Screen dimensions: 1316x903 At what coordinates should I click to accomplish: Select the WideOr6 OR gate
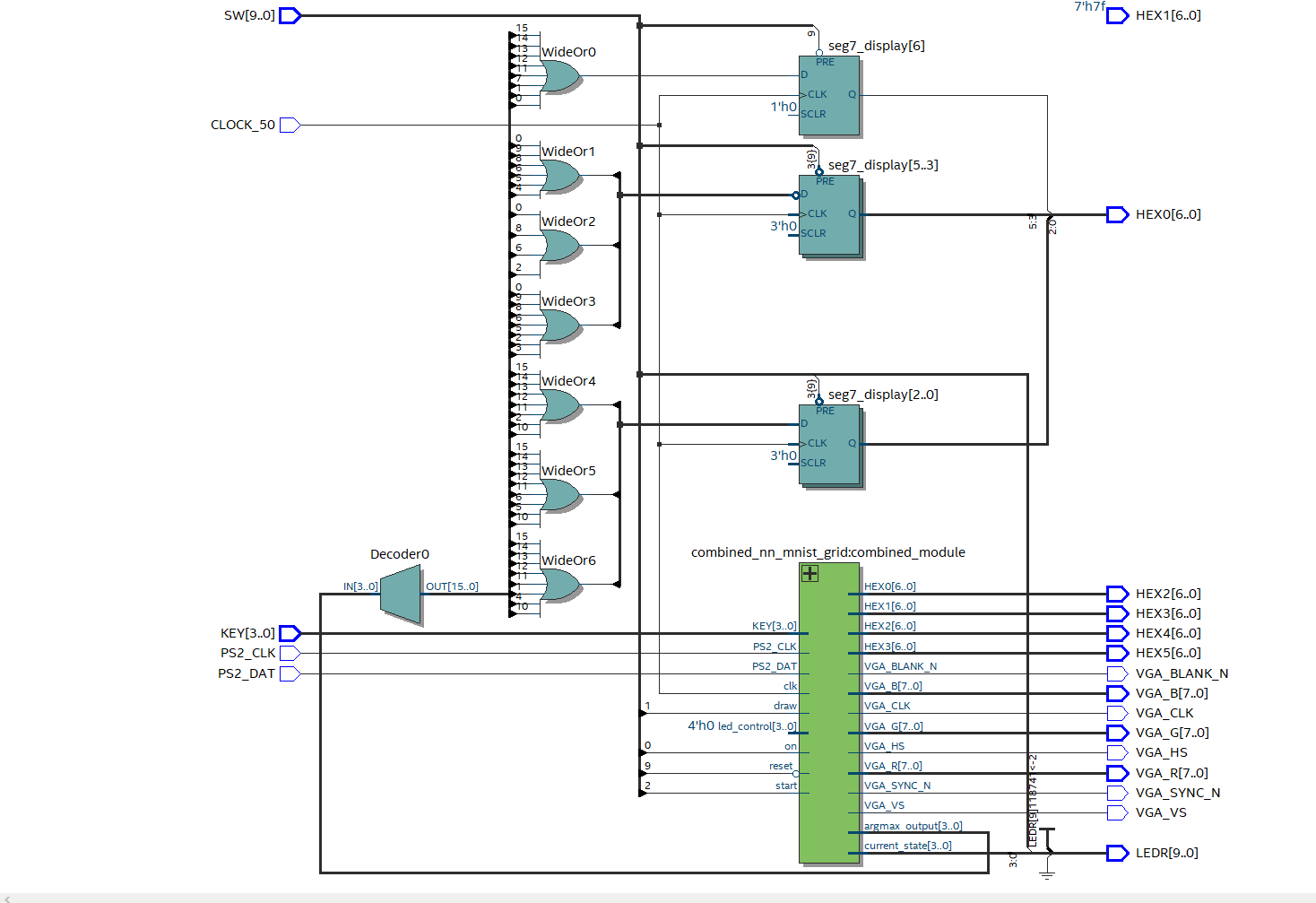point(561,585)
